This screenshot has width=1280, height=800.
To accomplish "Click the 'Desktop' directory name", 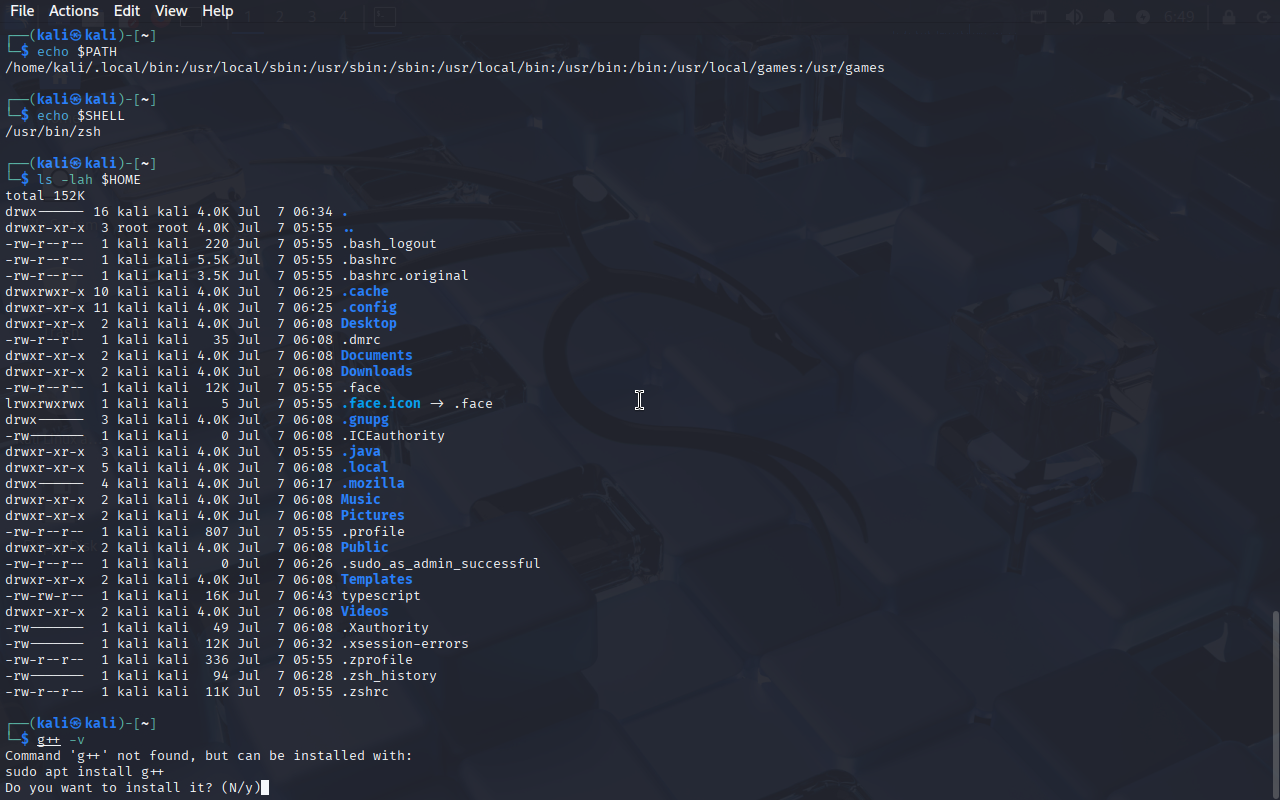I will tap(369, 324).
